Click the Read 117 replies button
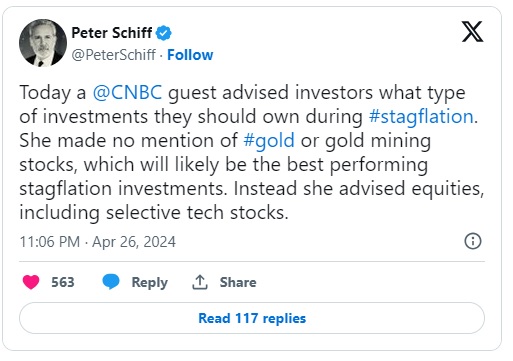This screenshot has width=513, height=361. (x=252, y=318)
